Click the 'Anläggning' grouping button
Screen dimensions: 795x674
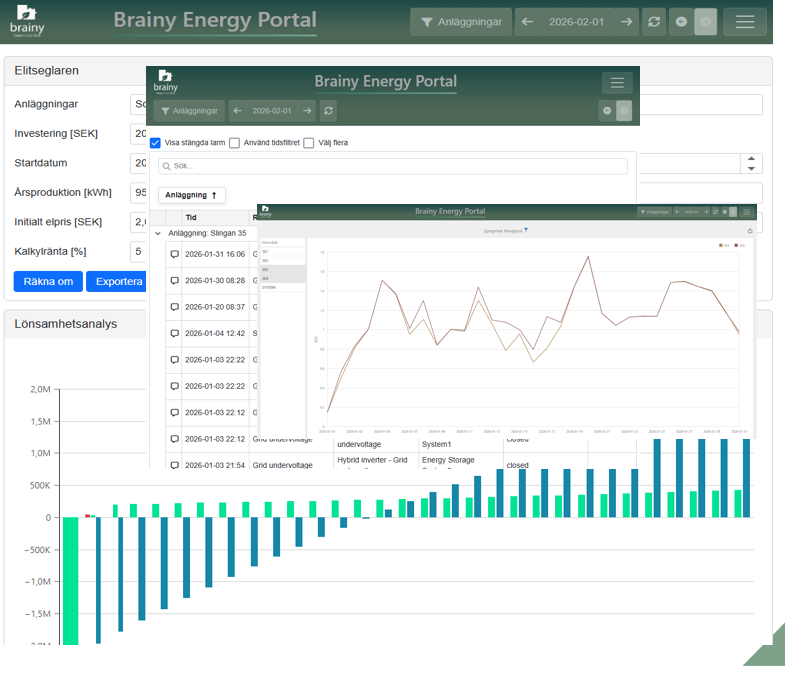click(191, 195)
